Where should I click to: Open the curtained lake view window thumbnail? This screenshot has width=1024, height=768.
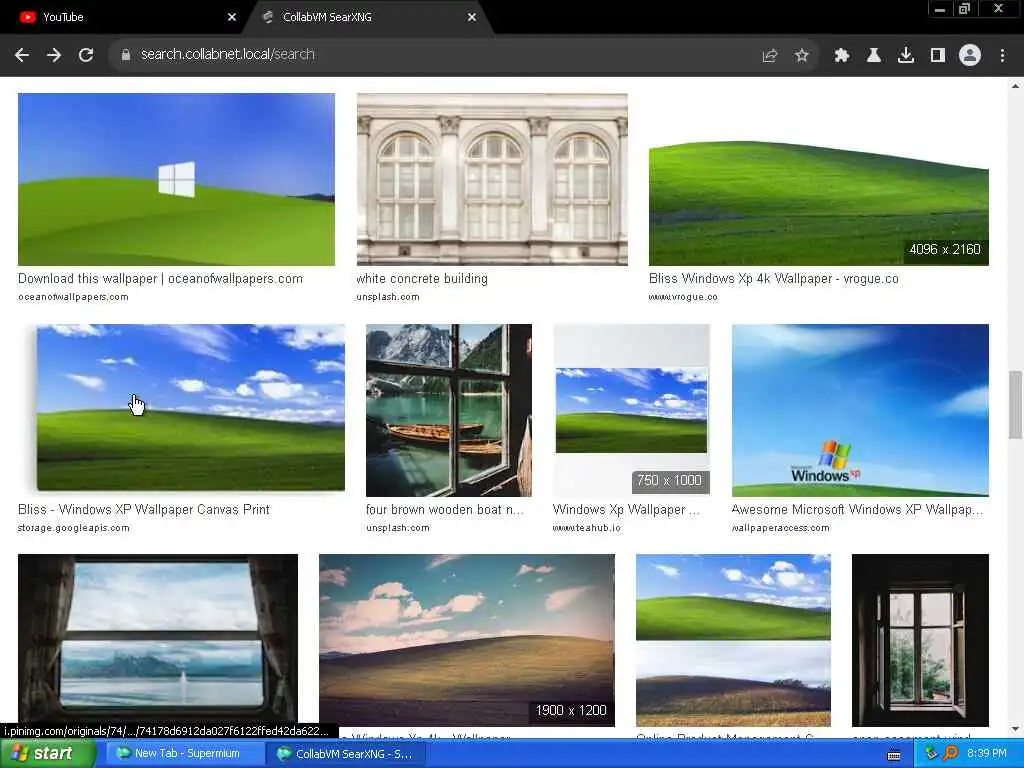click(158, 640)
